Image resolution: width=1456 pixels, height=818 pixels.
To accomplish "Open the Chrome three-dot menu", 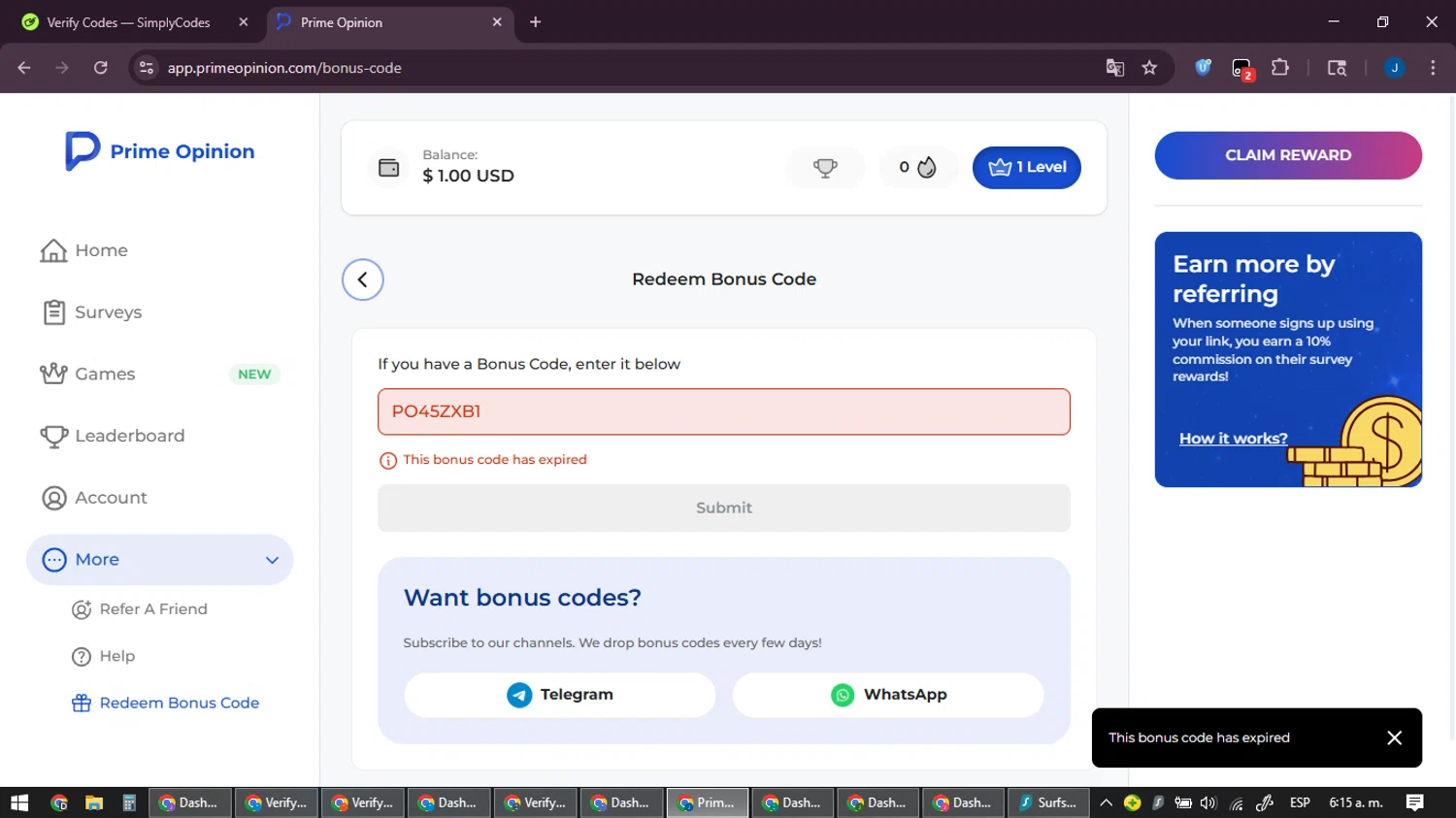I will click(x=1433, y=68).
